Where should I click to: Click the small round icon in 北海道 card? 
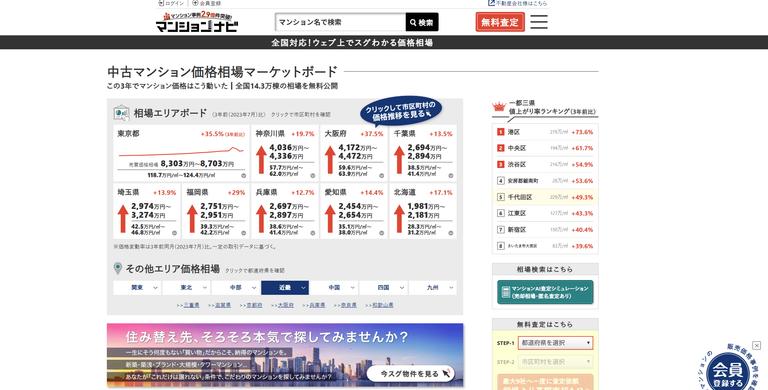[x=451, y=233]
